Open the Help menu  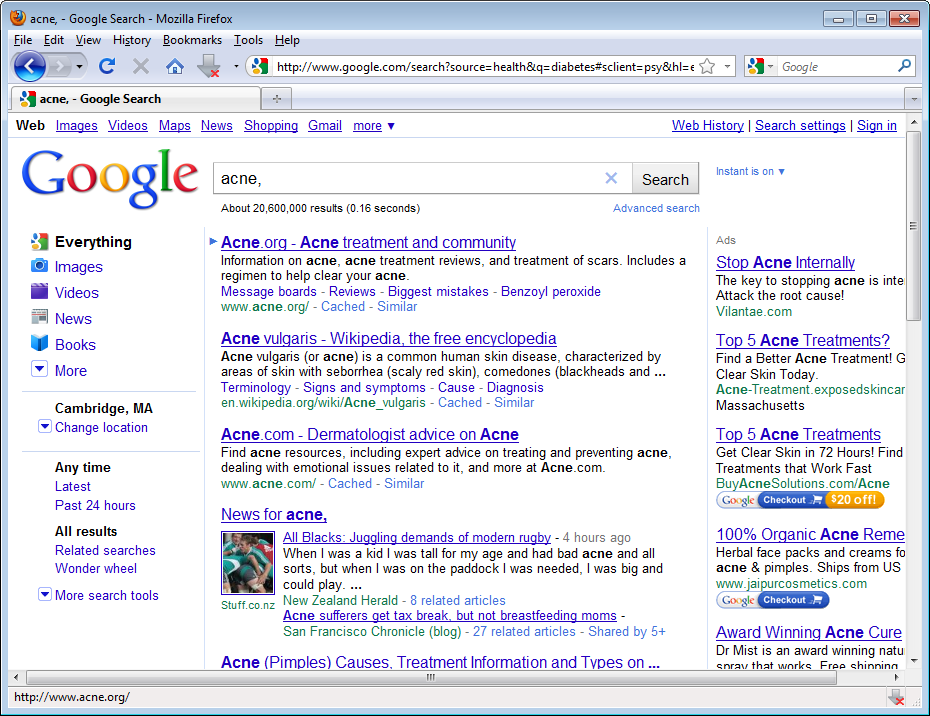coord(287,40)
